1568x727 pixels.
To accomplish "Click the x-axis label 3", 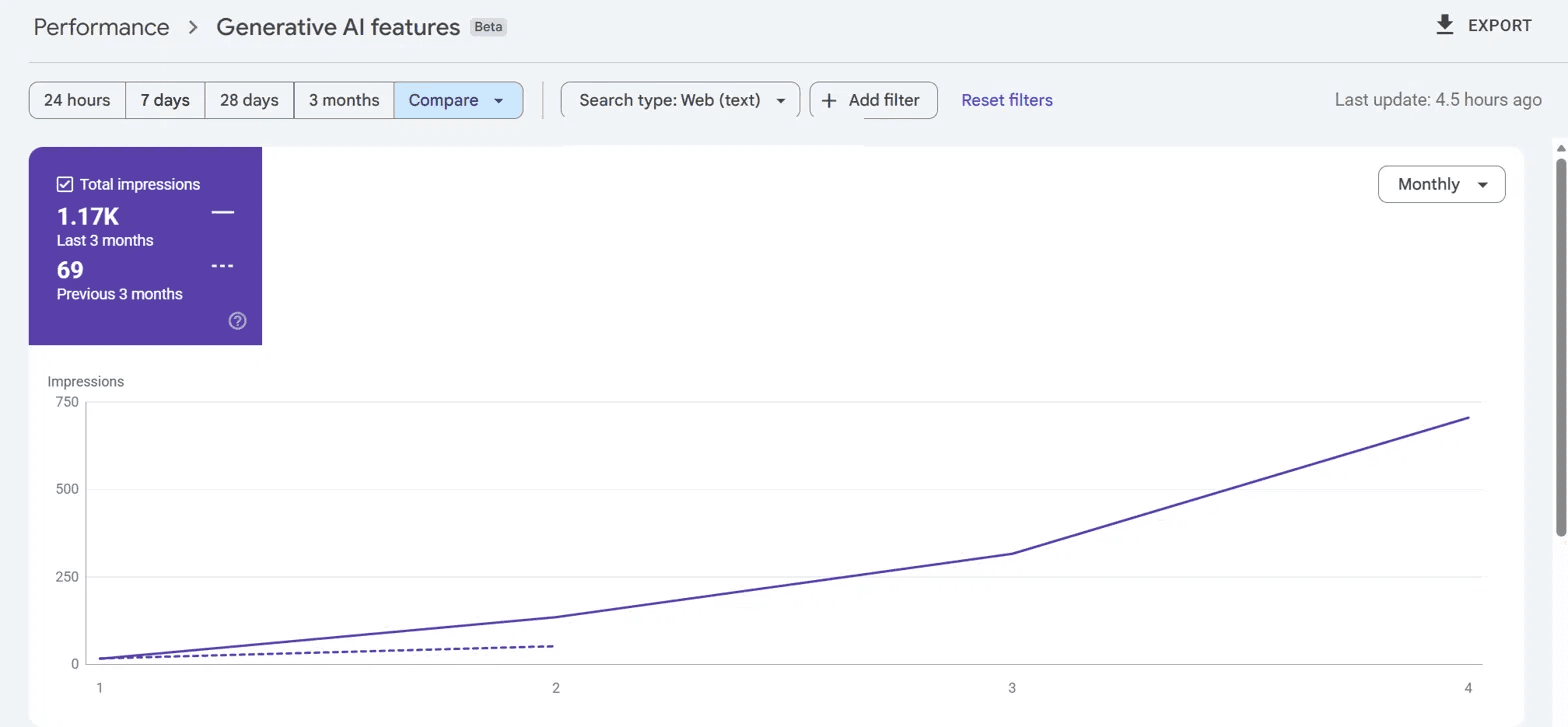I will click(1012, 688).
